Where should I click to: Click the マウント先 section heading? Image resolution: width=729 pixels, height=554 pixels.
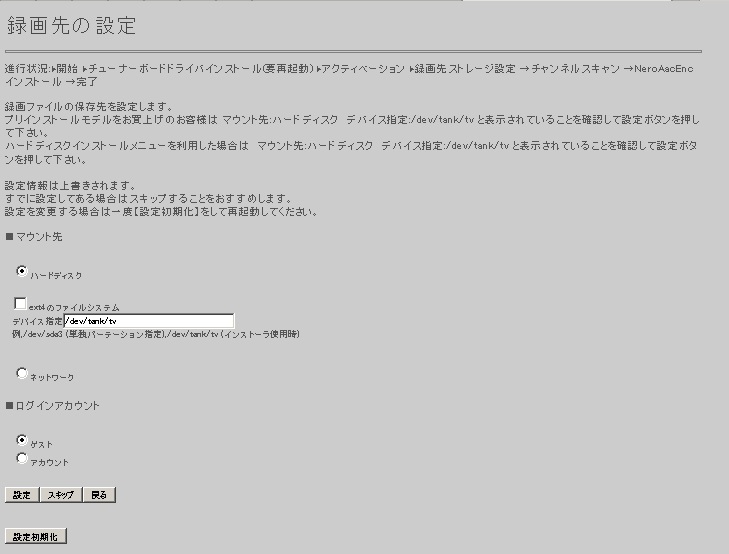pyautogui.click(x=38, y=237)
